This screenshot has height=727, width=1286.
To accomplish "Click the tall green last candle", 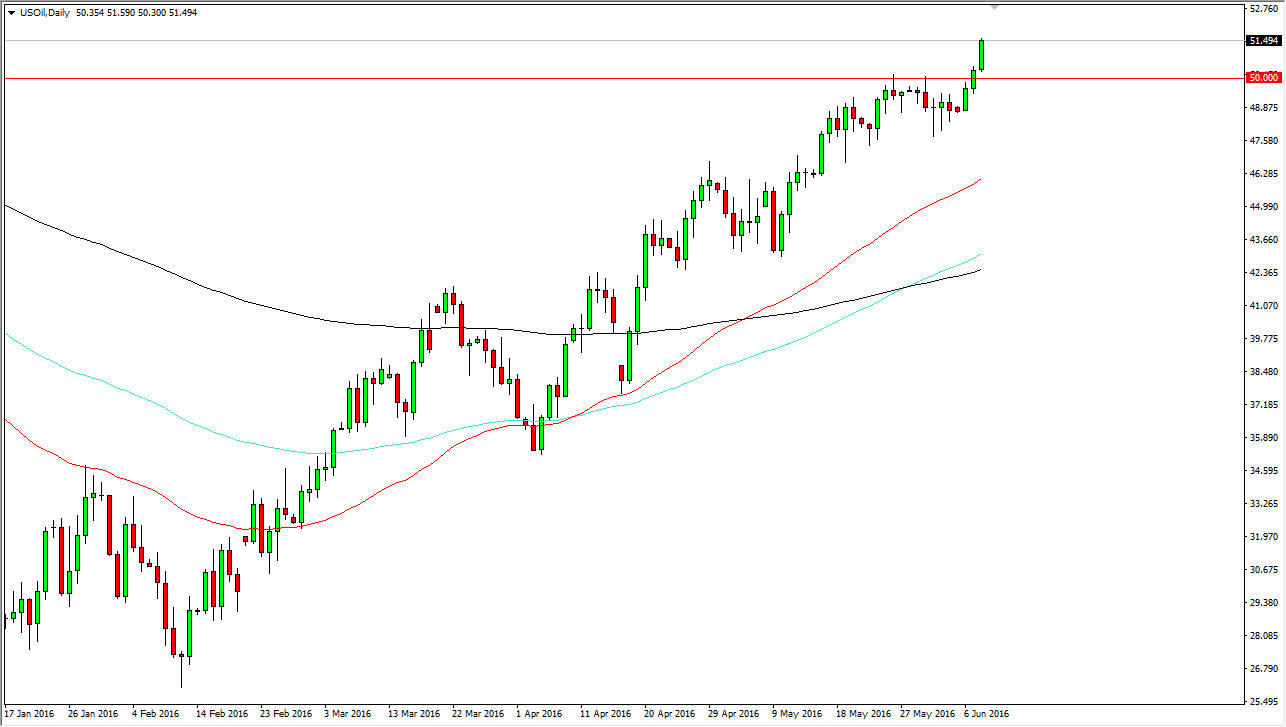I will tap(981, 55).
